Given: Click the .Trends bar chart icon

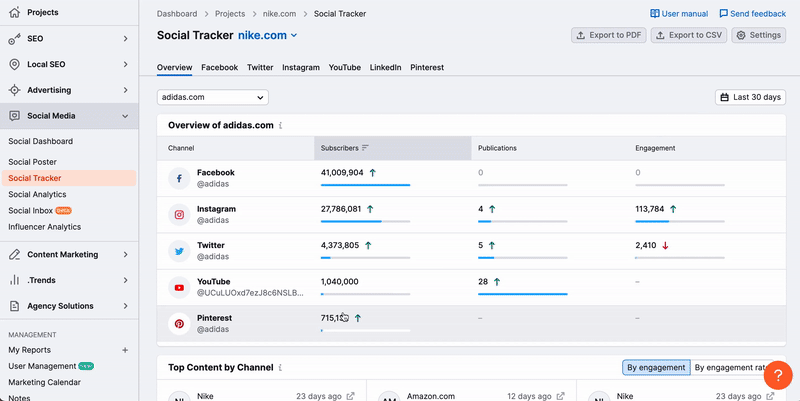Looking at the screenshot, I should pyautogui.click(x=15, y=280).
